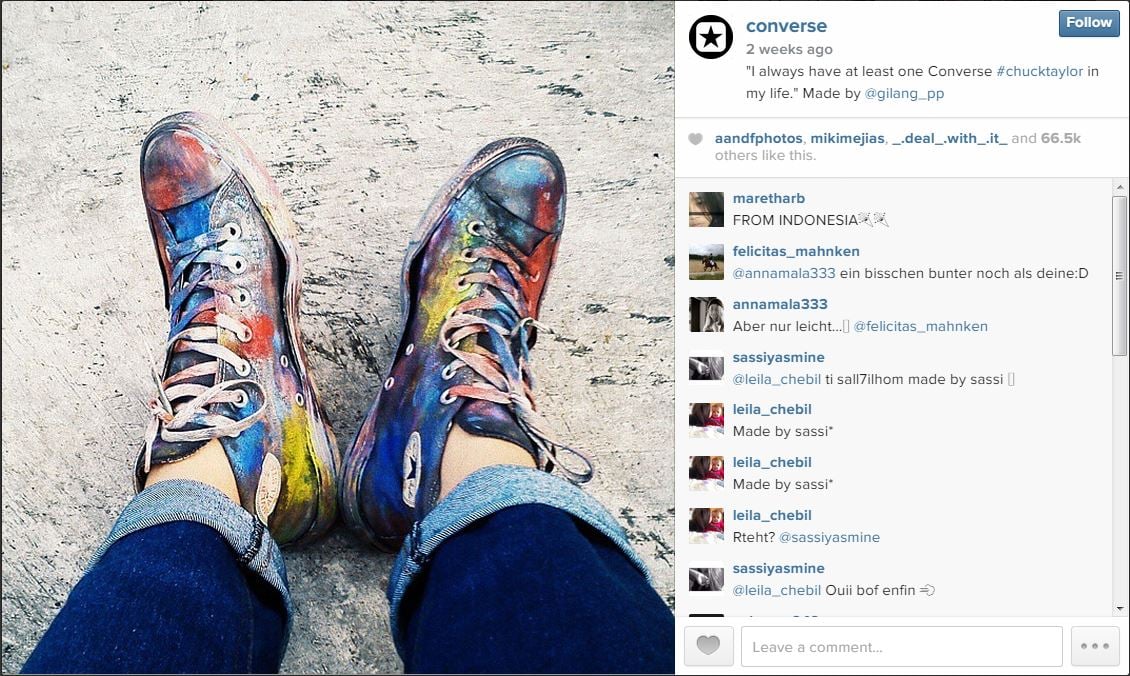The height and width of the screenshot is (676, 1130).
Task: Click the Converse star profile logo
Action: click(x=711, y=37)
